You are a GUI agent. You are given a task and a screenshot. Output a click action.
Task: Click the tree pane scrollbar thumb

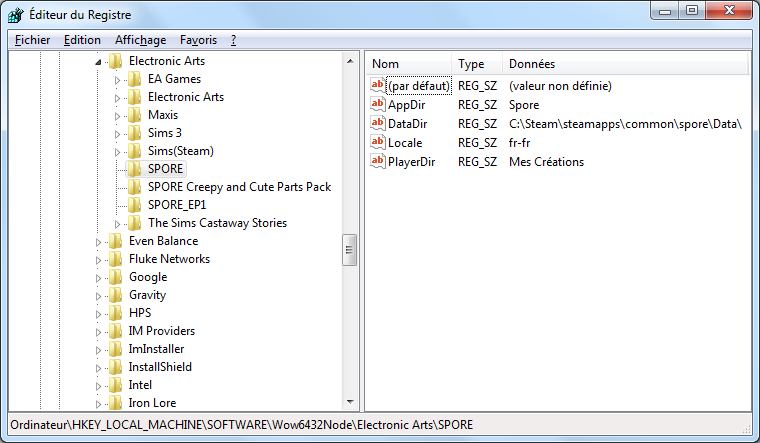349,250
